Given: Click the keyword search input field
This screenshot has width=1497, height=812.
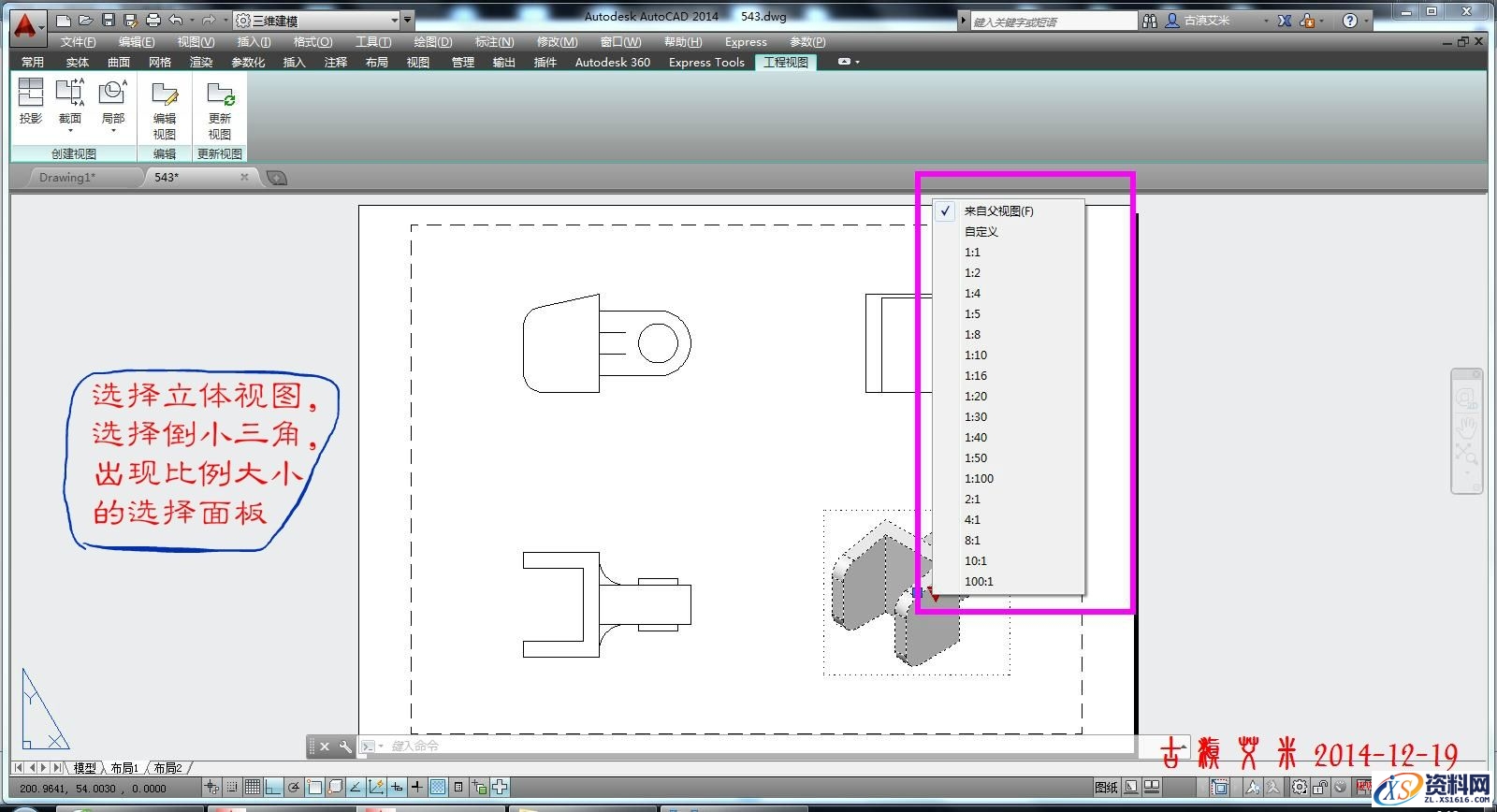Looking at the screenshot, I should coord(1052,22).
